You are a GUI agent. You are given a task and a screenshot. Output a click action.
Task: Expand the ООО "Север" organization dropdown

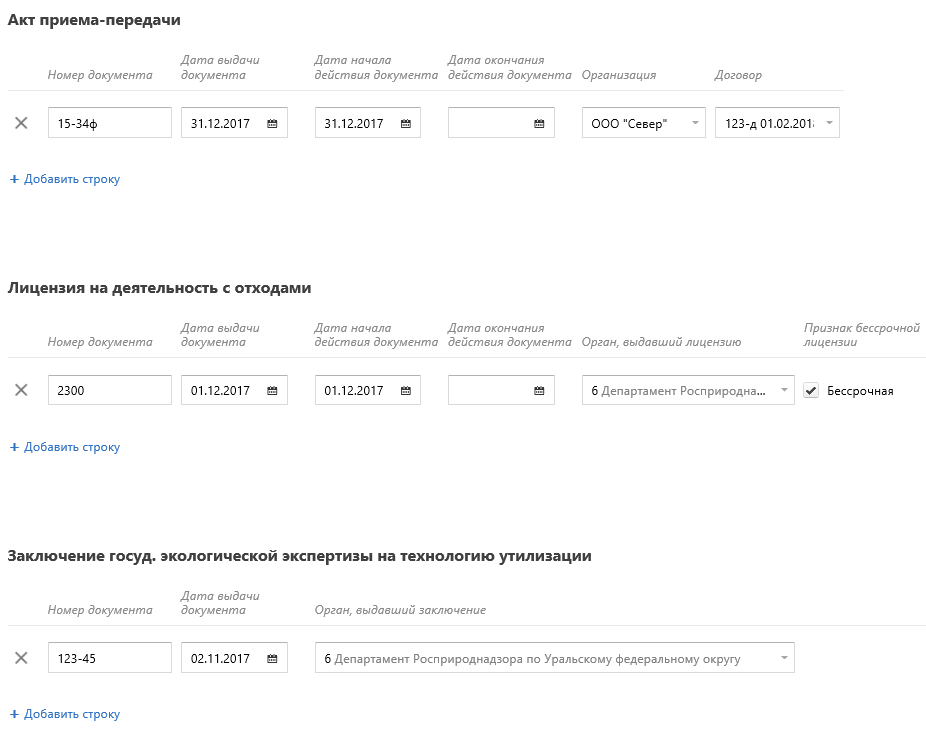(x=694, y=124)
